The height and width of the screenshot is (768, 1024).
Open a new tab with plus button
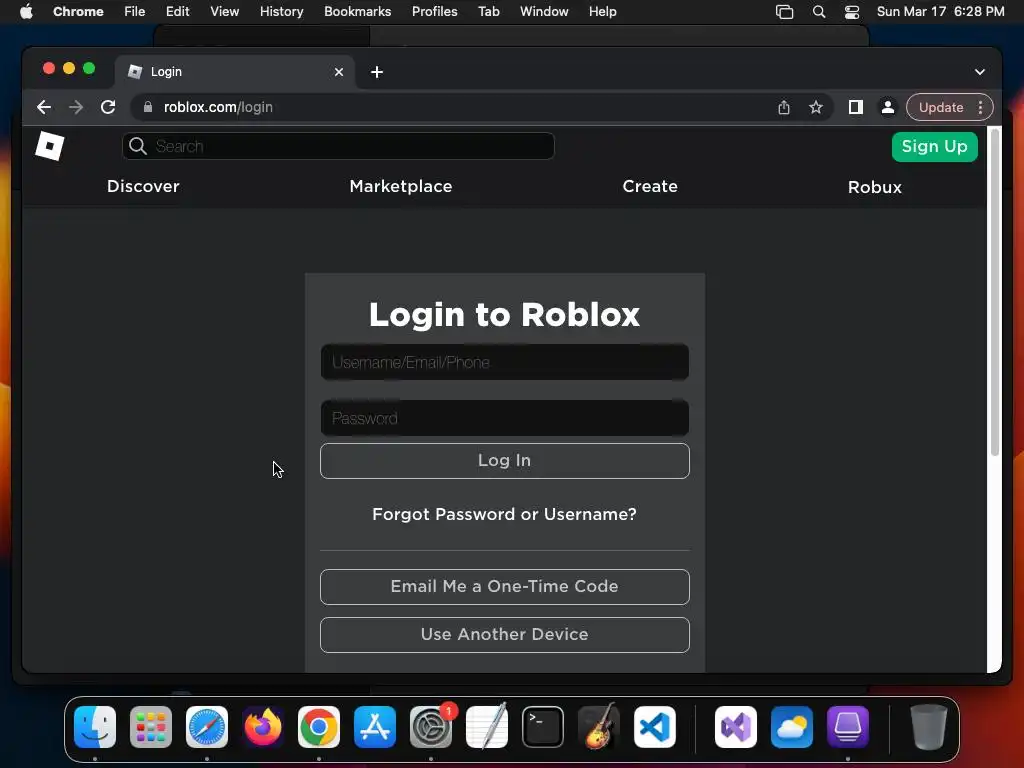(x=377, y=72)
